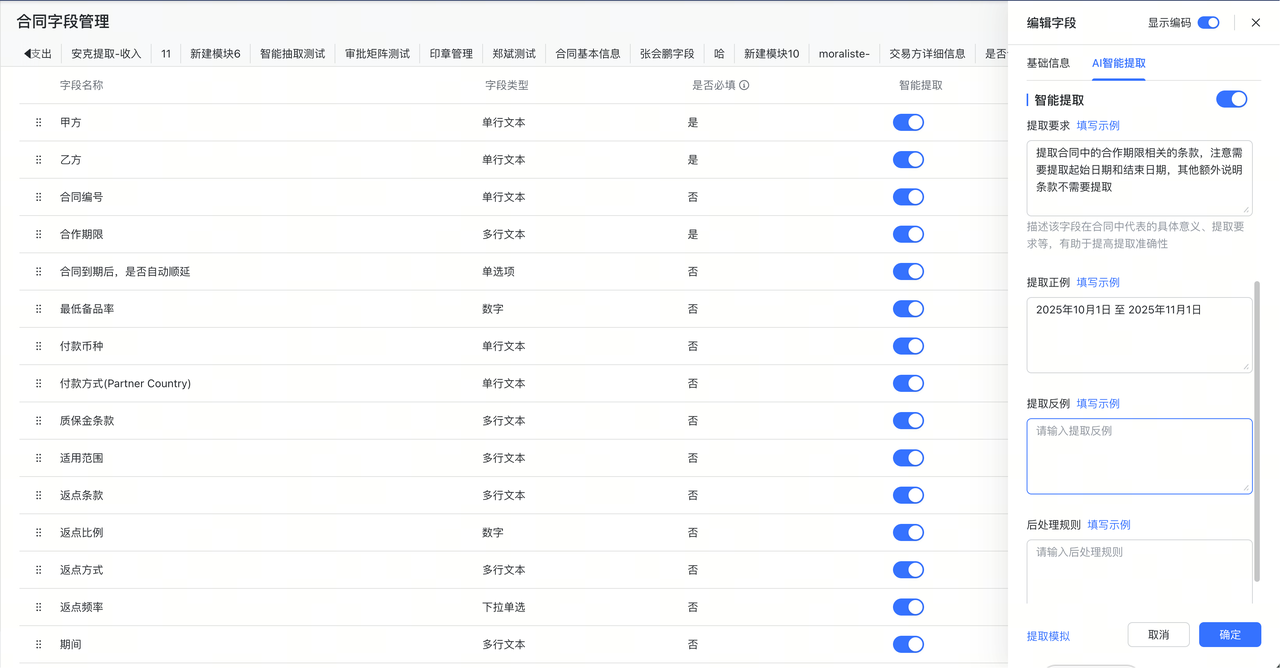The image size is (1280, 668).
Task: Click the drag handle icon for 质保金条款 field
Action: 37,420
